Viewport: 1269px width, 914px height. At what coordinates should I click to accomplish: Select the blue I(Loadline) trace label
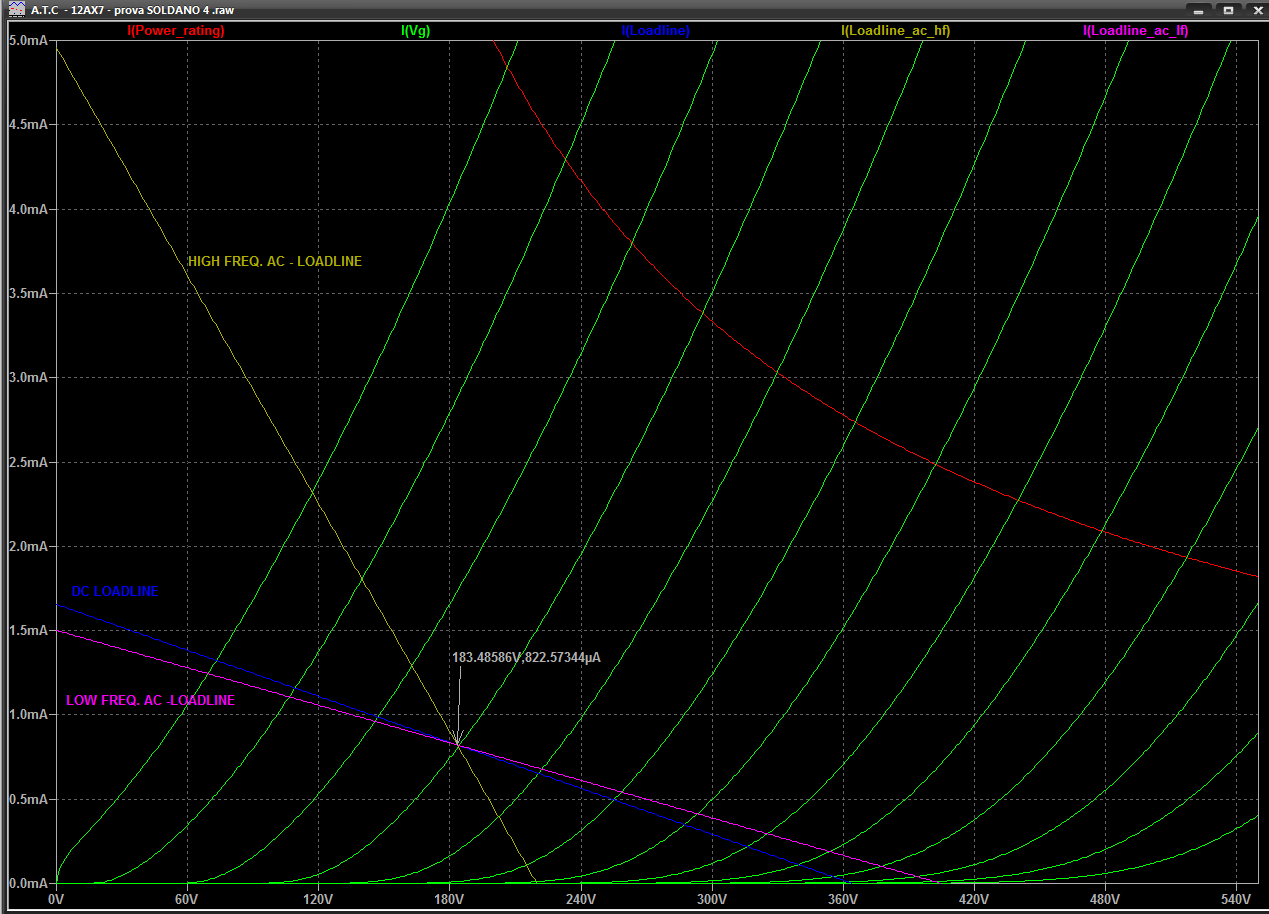[x=655, y=31]
